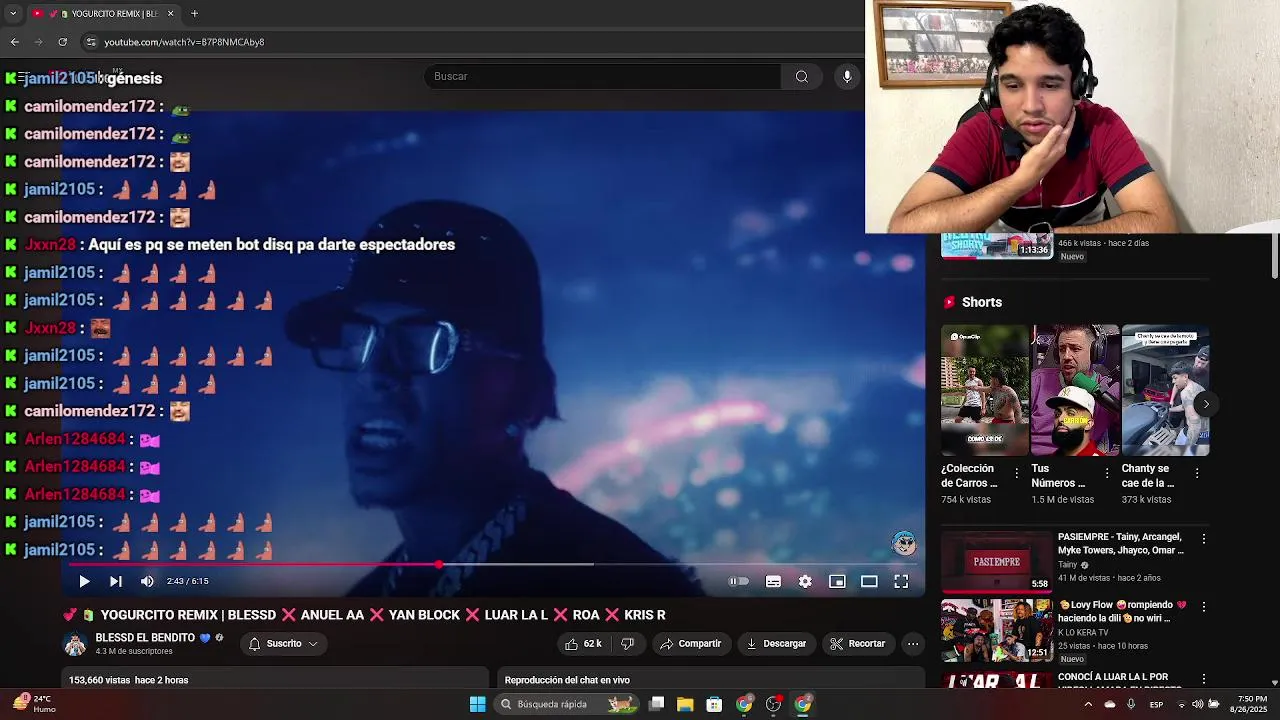
Task: Toggle subtitles in the video player
Action: (773, 581)
